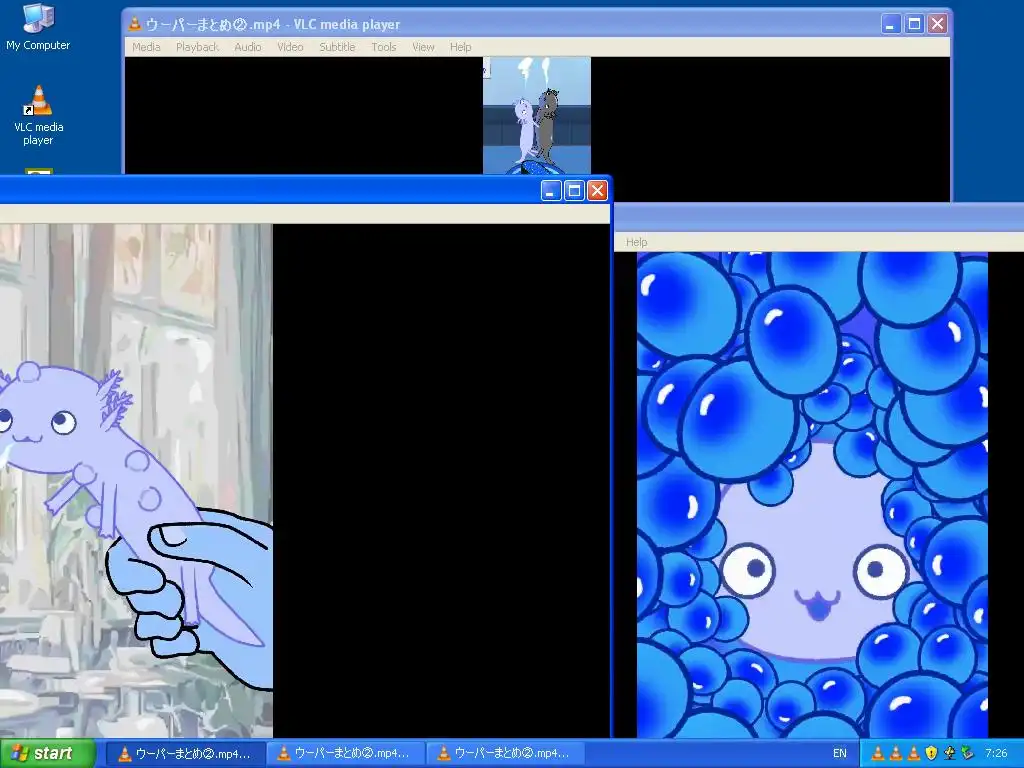Select the VLC media player desktop shortcut

pyautogui.click(x=39, y=116)
